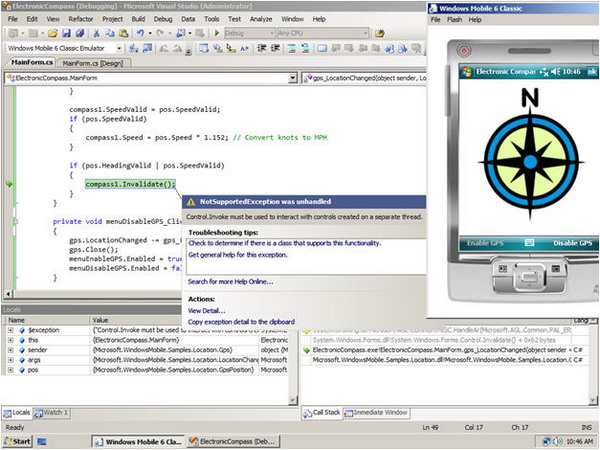Screen dimensions: 600x450
Task: Click the code editor horizontal scroll left arrow
Action: (8, 294)
